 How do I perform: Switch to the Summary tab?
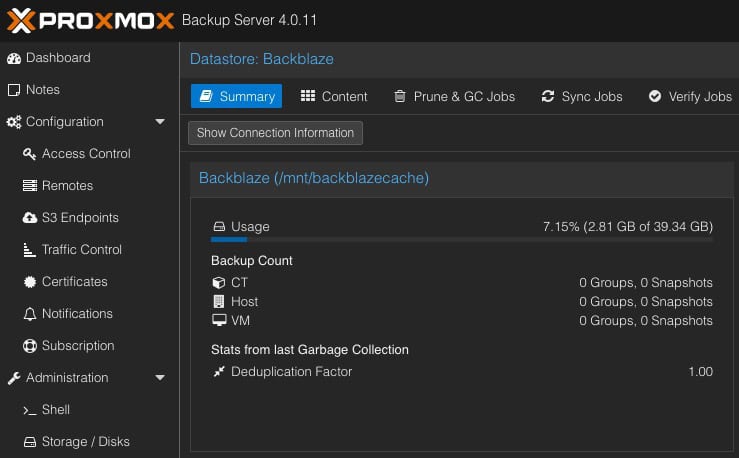coord(237,96)
